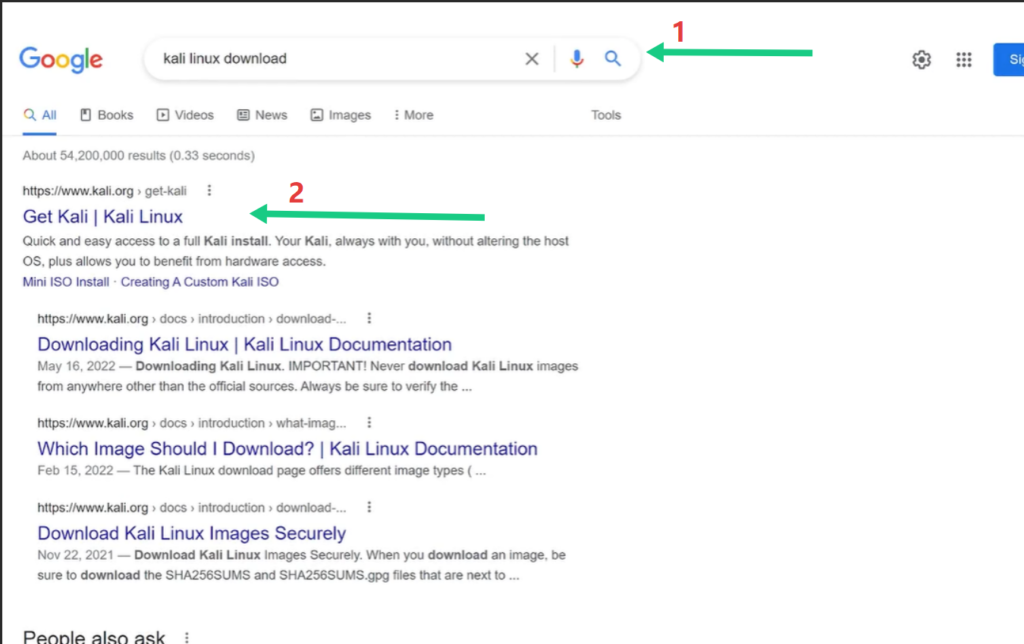
Task: Open the Get Kali | Kali Linux result
Action: coord(103,217)
